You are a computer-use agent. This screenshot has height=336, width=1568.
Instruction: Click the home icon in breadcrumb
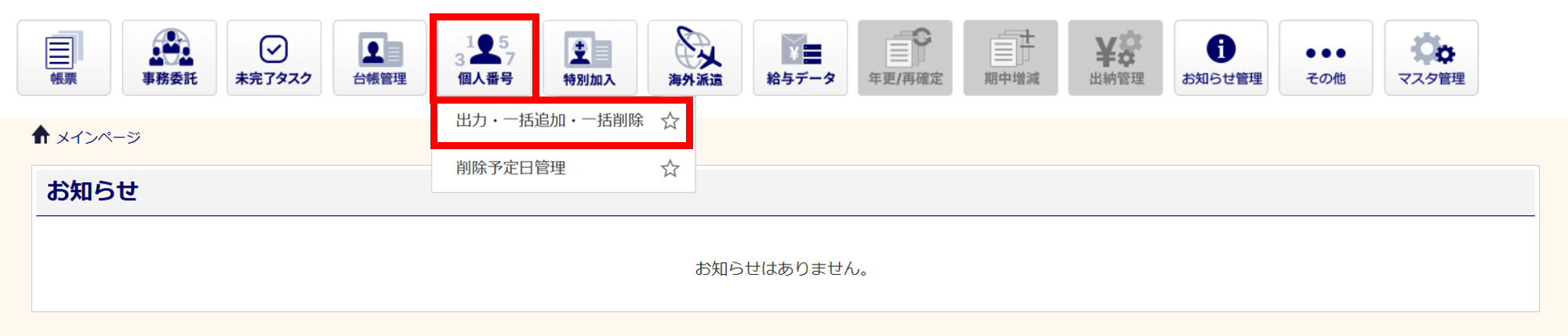pos(41,135)
